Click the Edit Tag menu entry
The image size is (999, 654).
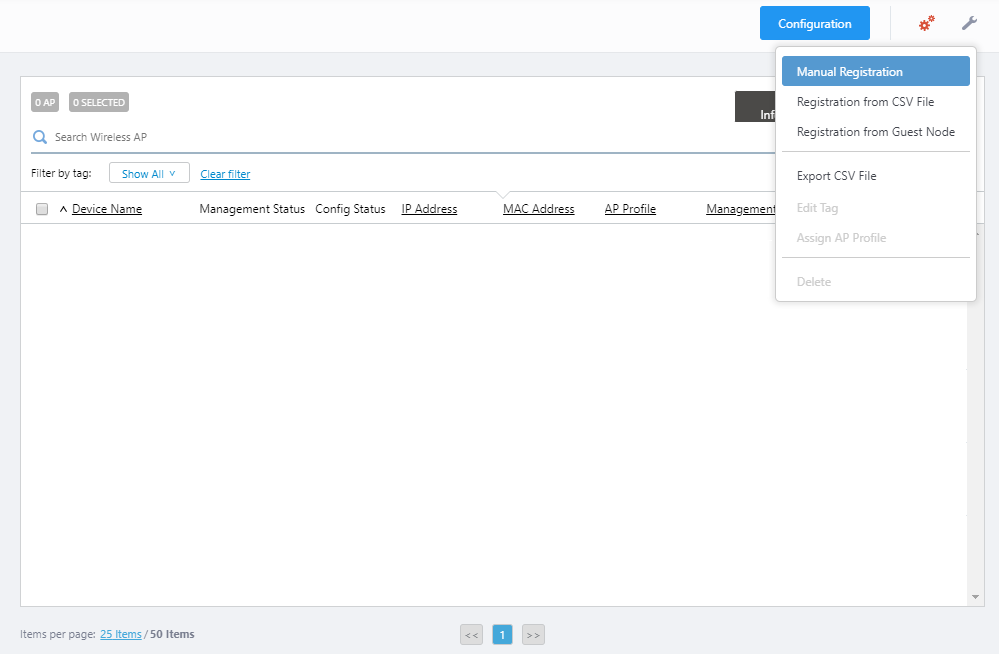click(x=875, y=208)
